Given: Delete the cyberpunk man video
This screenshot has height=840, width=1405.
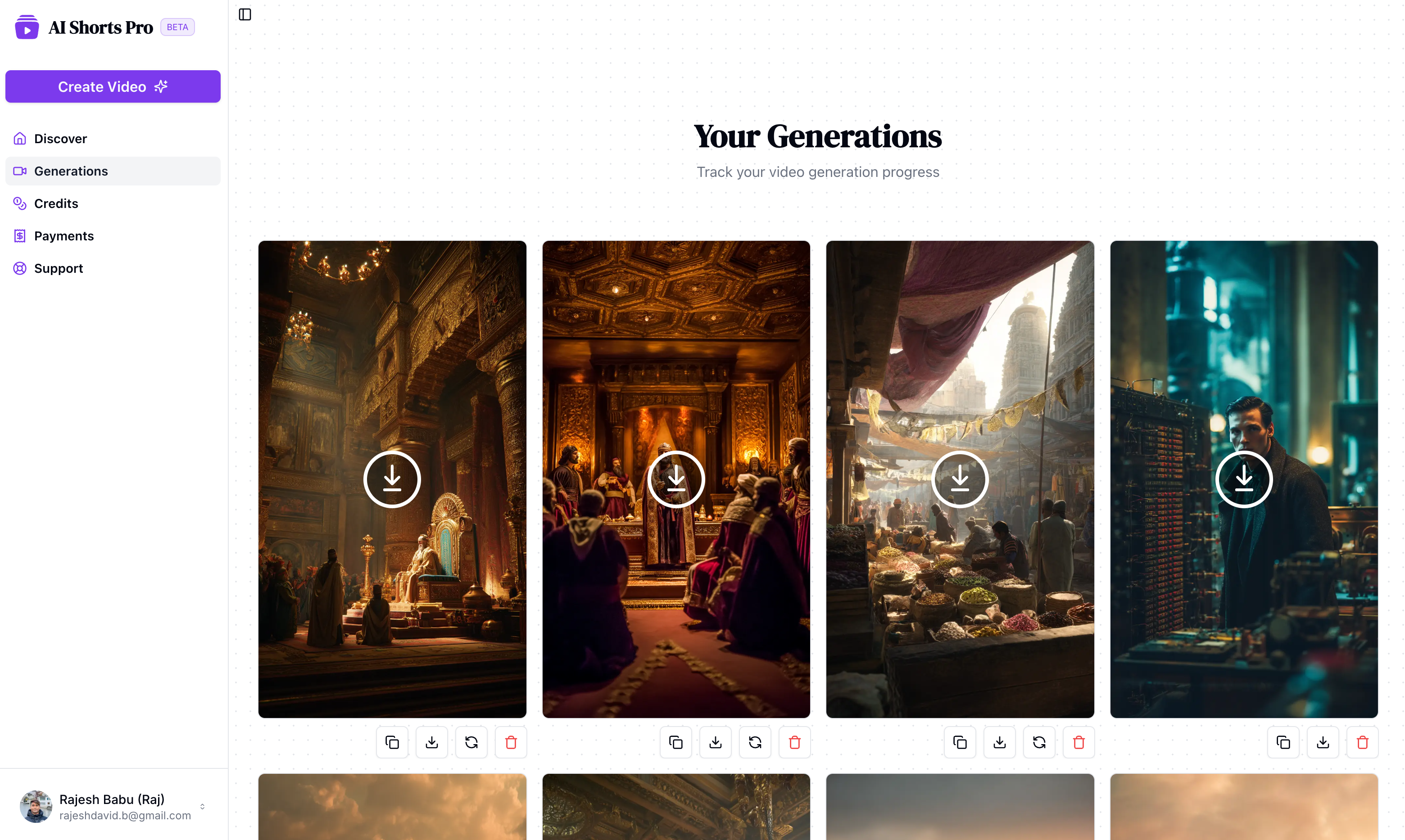Looking at the screenshot, I should (x=1362, y=742).
